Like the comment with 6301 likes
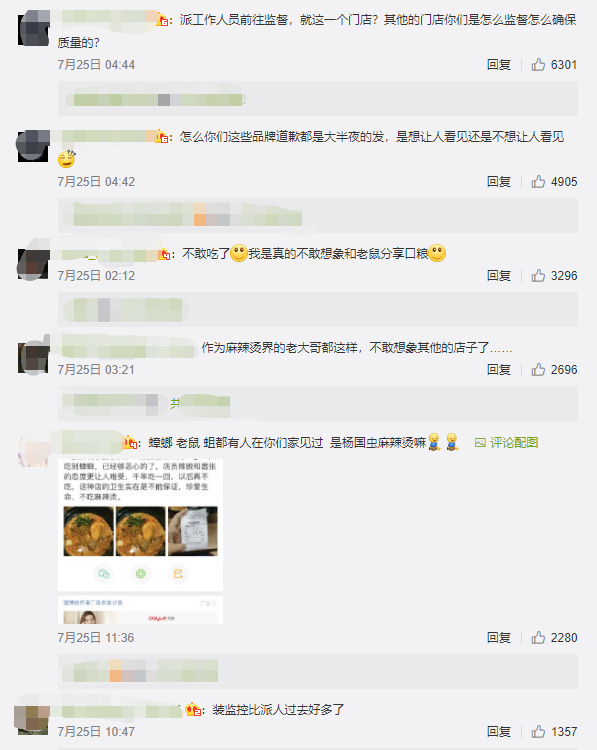This screenshot has width=597, height=750. pyautogui.click(x=538, y=65)
